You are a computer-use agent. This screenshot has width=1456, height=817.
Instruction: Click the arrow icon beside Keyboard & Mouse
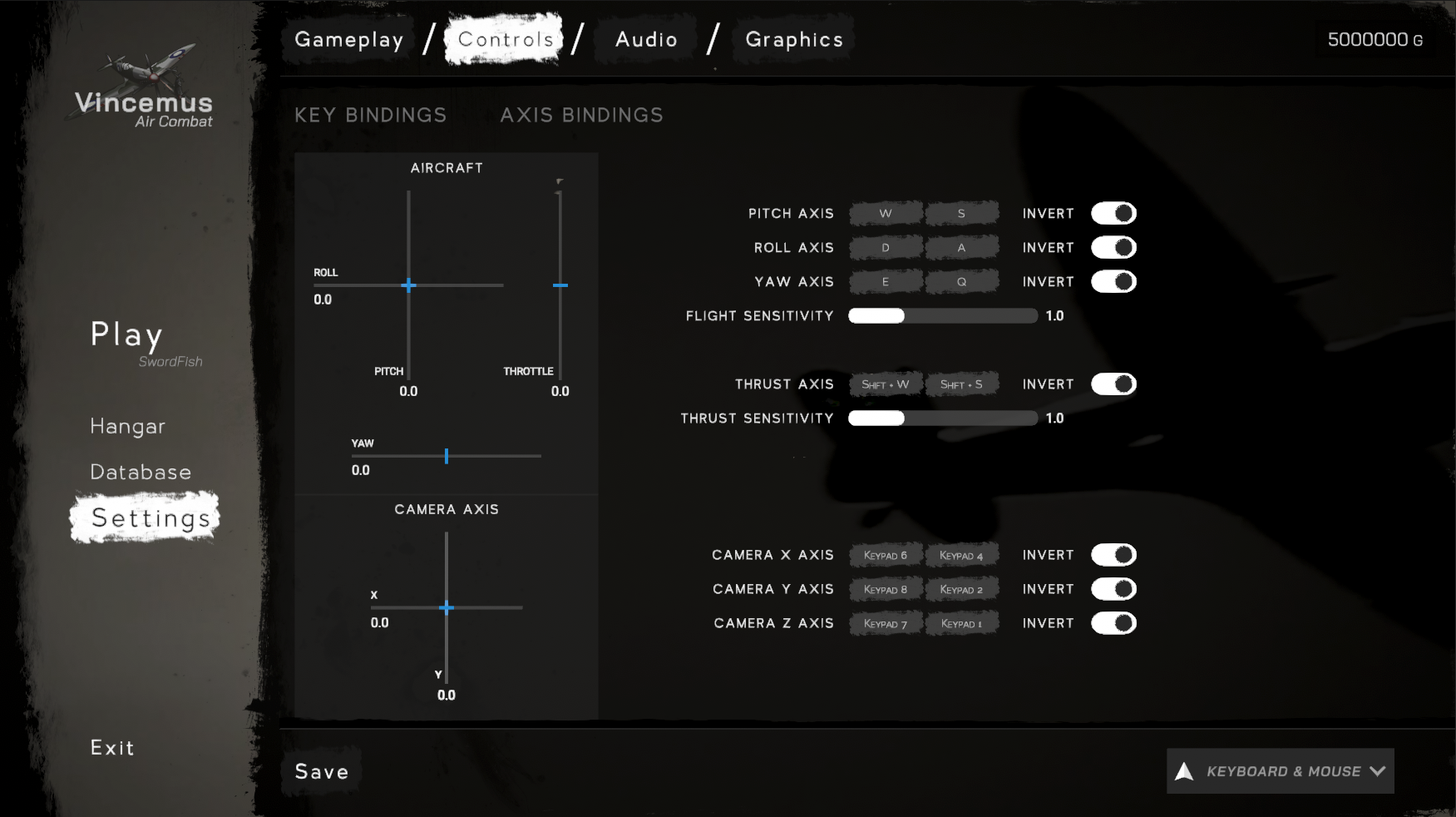[1184, 771]
